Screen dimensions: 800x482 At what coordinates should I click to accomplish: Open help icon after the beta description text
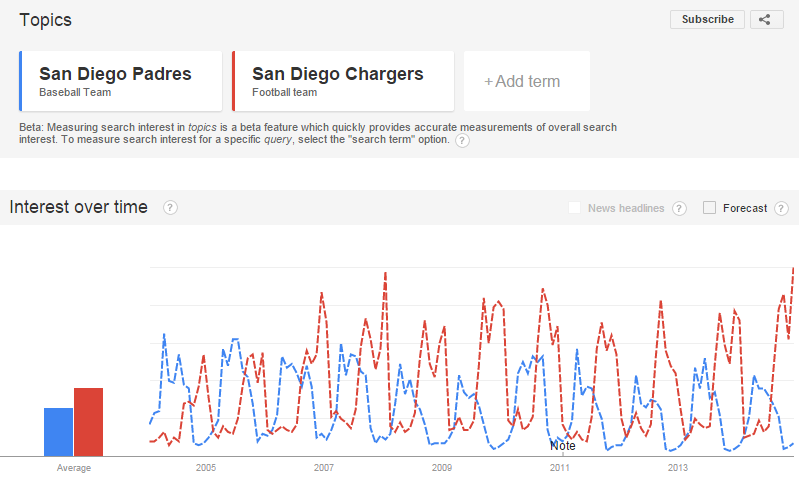tap(462, 141)
